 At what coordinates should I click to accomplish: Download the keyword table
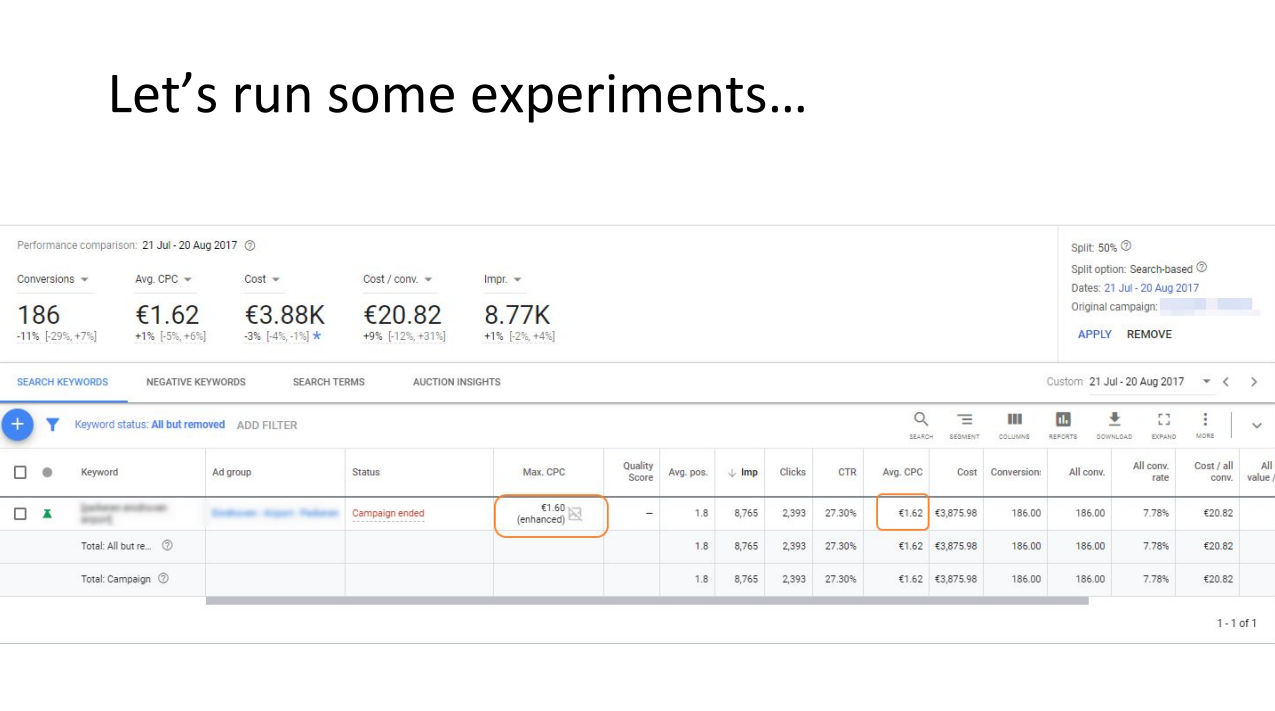(x=1114, y=425)
